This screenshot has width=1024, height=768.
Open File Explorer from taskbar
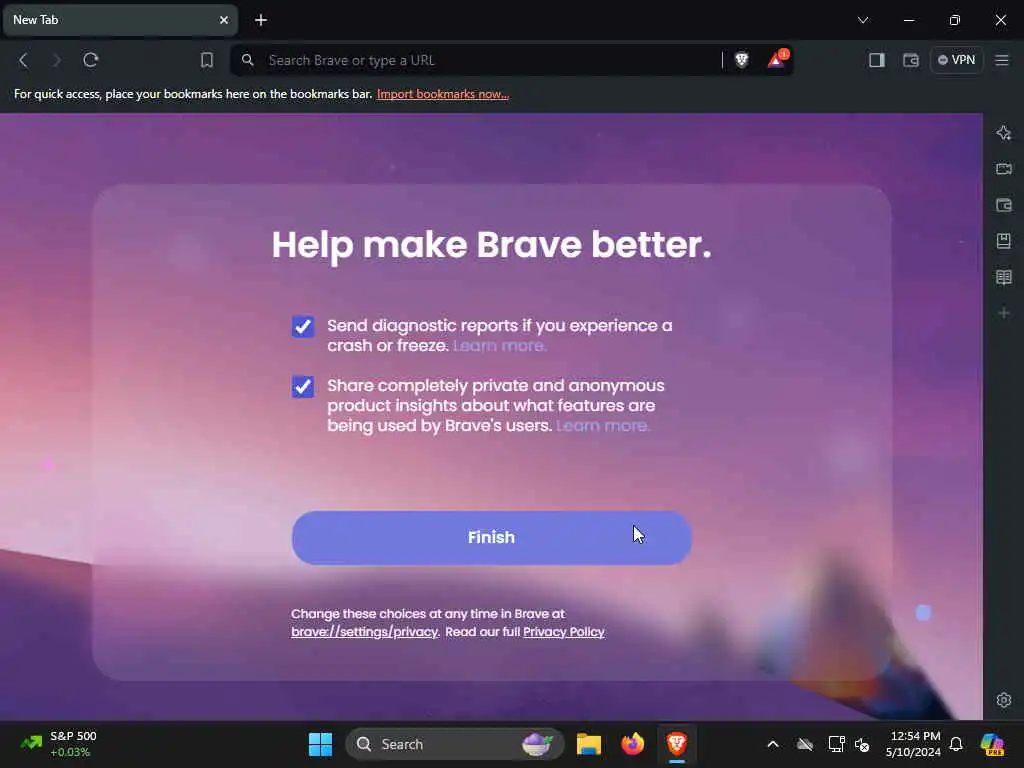click(588, 744)
